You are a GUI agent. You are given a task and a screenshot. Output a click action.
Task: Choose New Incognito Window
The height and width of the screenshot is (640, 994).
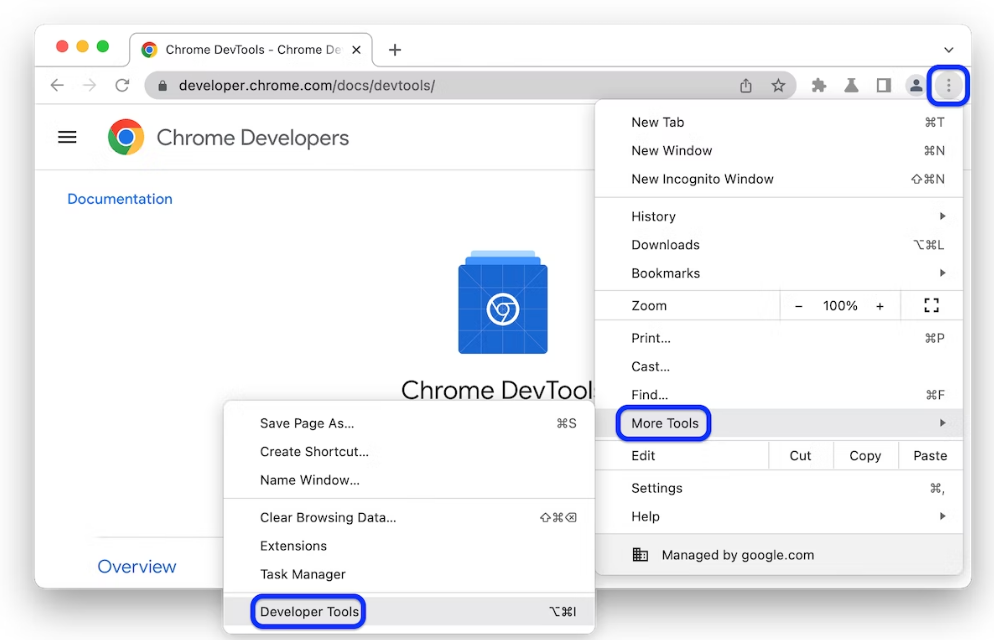778,179
